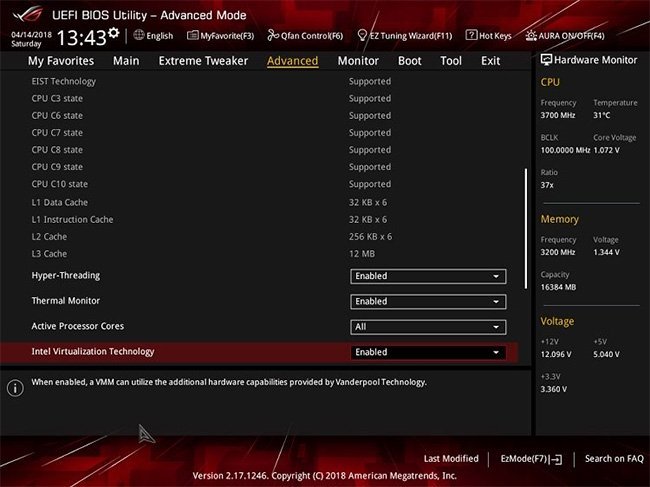Show the Hot Keys list
Image resolution: width=650 pixels, height=487 pixels.
(488, 36)
